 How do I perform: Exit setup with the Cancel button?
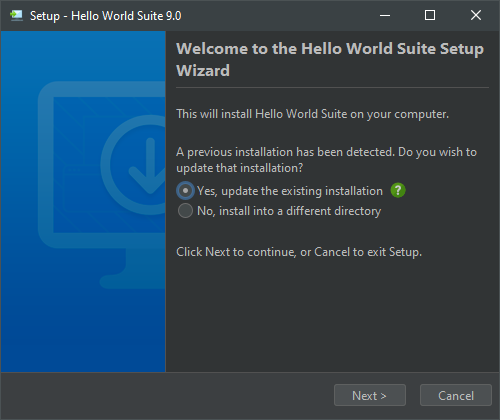click(456, 395)
